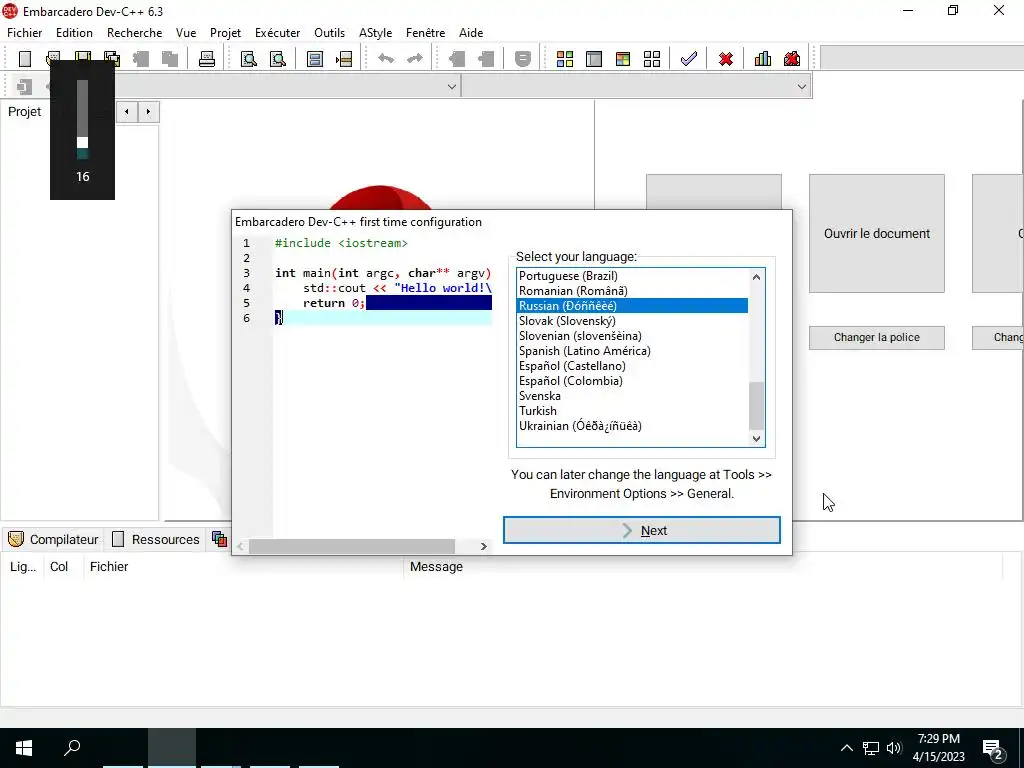Expand the left class dropdown combo
Image resolution: width=1024 pixels, height=768 pixels.
pos(451,86)
